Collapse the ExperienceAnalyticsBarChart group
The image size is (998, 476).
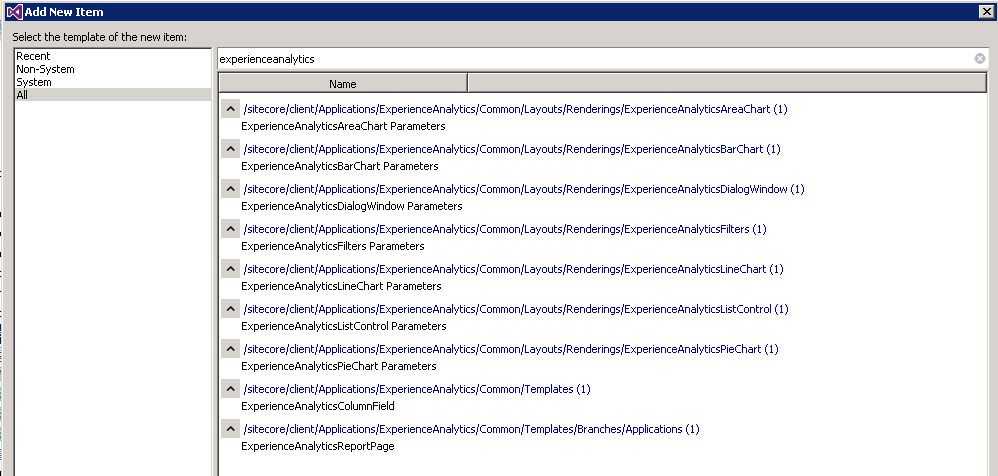(x=230, y=149)
